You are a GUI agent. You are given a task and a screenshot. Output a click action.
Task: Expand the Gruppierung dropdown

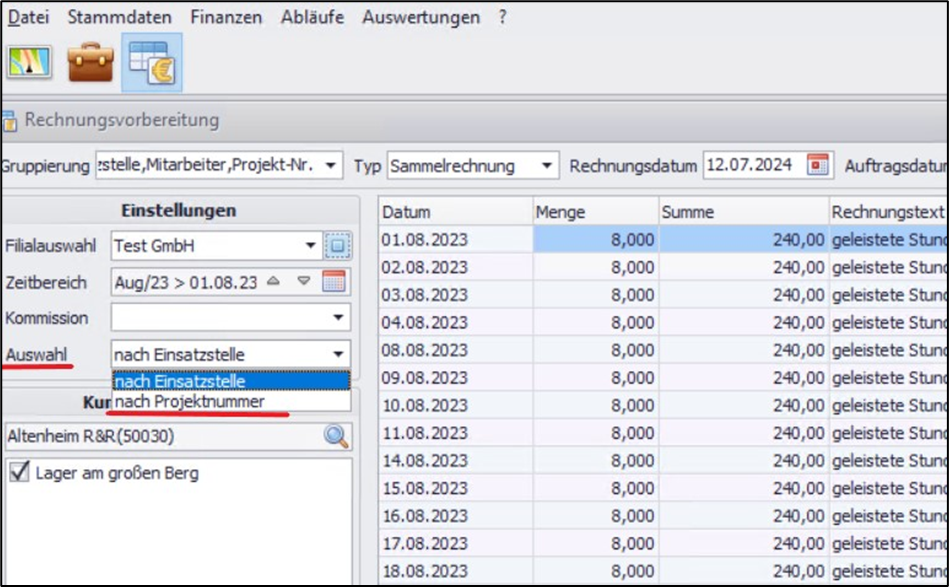point(332,165)
